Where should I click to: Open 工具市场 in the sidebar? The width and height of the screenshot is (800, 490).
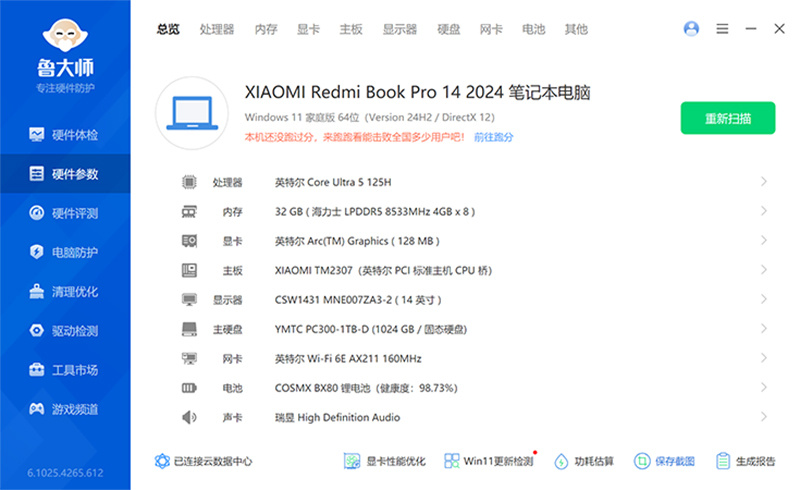click(65, 370)
